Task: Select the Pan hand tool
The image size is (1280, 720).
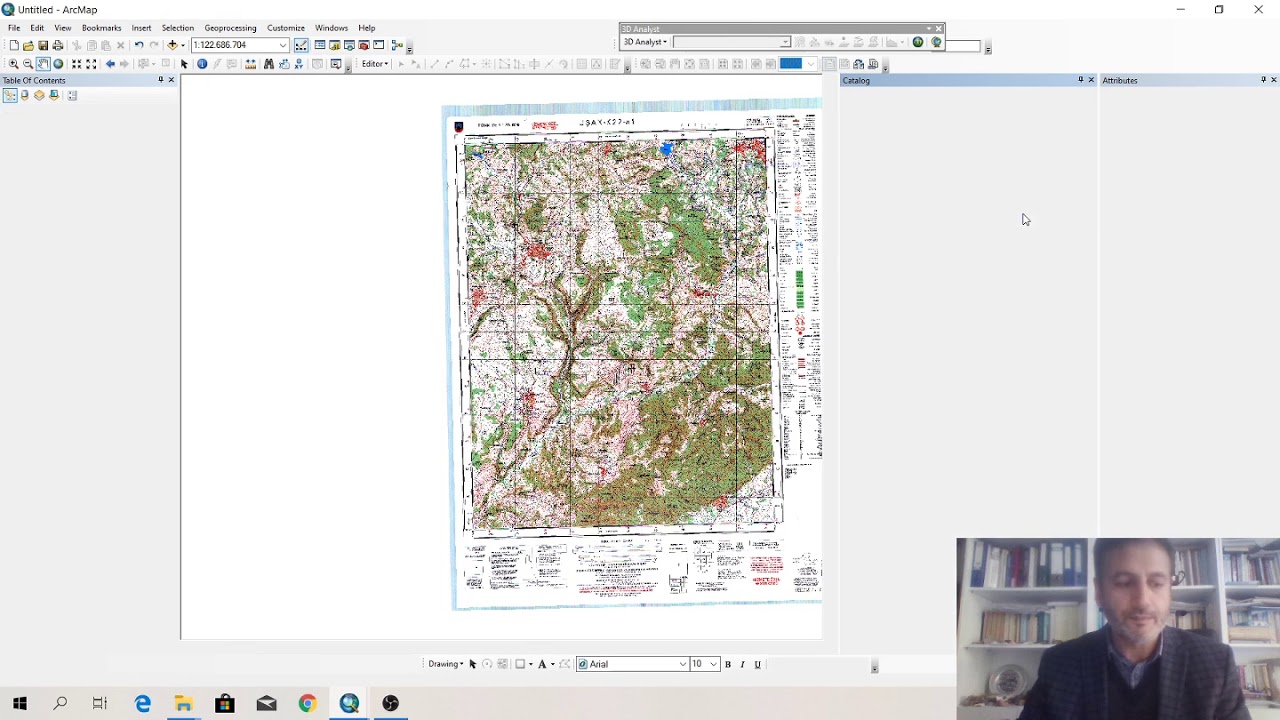Action: 43,64
